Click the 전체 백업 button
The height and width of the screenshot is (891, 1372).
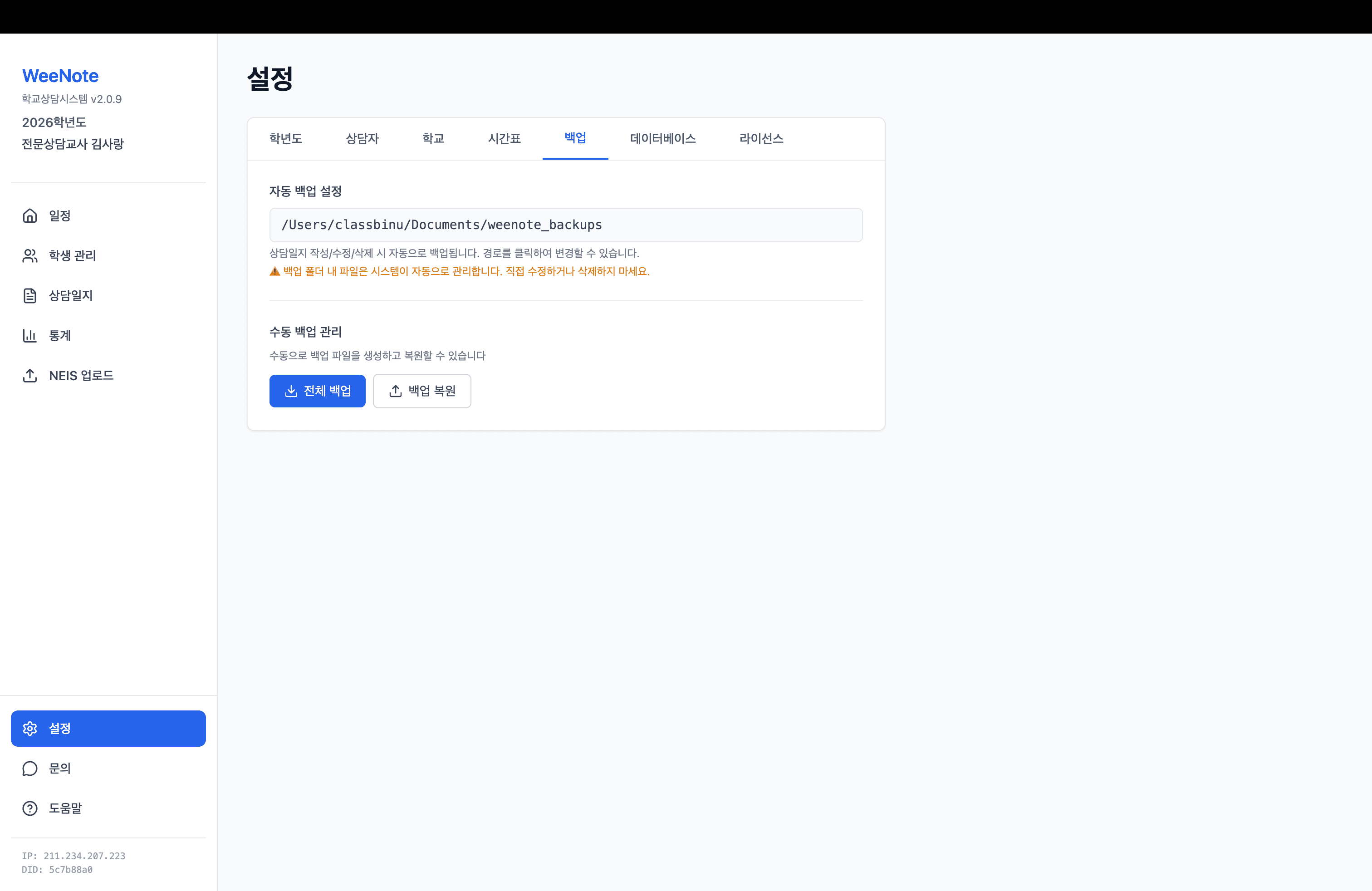[317, 391]
